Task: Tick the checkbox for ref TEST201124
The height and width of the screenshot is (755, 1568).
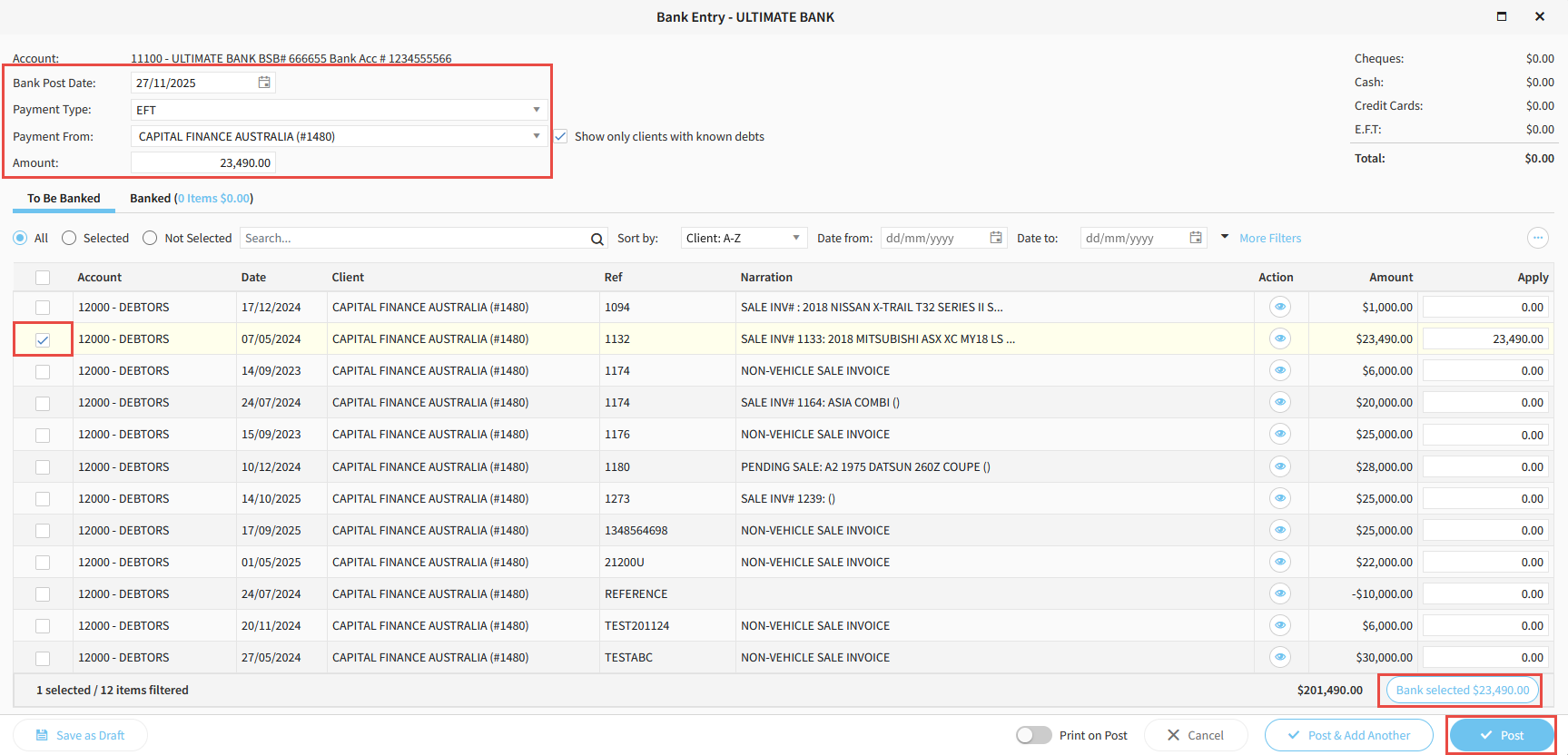Action: [x=43, y=626]
